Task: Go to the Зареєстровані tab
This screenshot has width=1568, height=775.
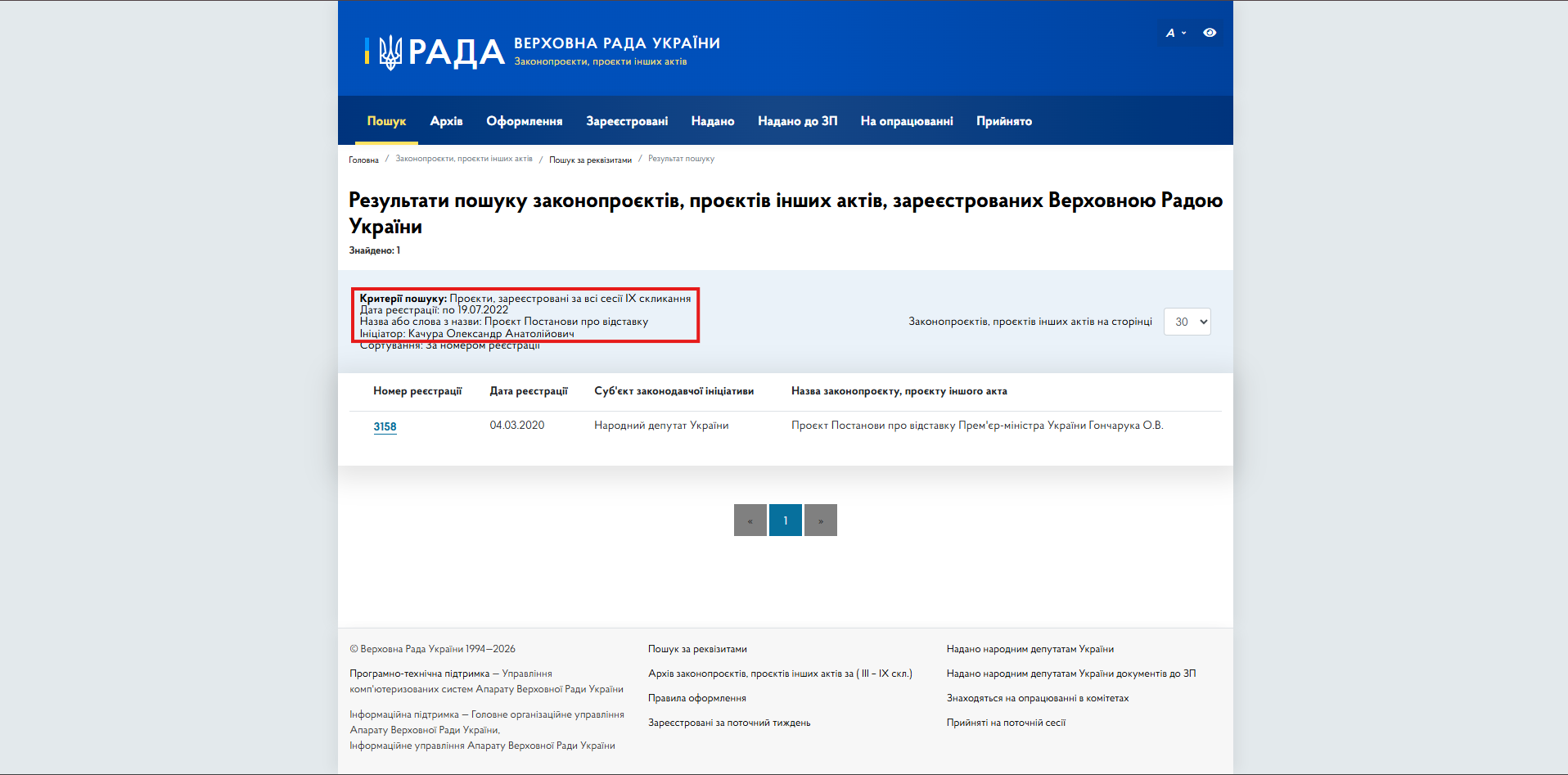Action: 627,121
